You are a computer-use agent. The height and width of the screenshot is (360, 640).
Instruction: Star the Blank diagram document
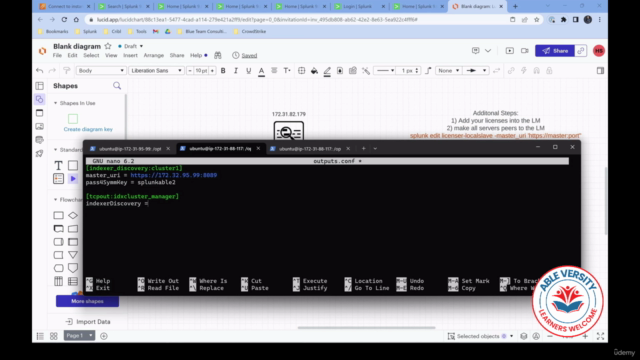tap(108, 46)
